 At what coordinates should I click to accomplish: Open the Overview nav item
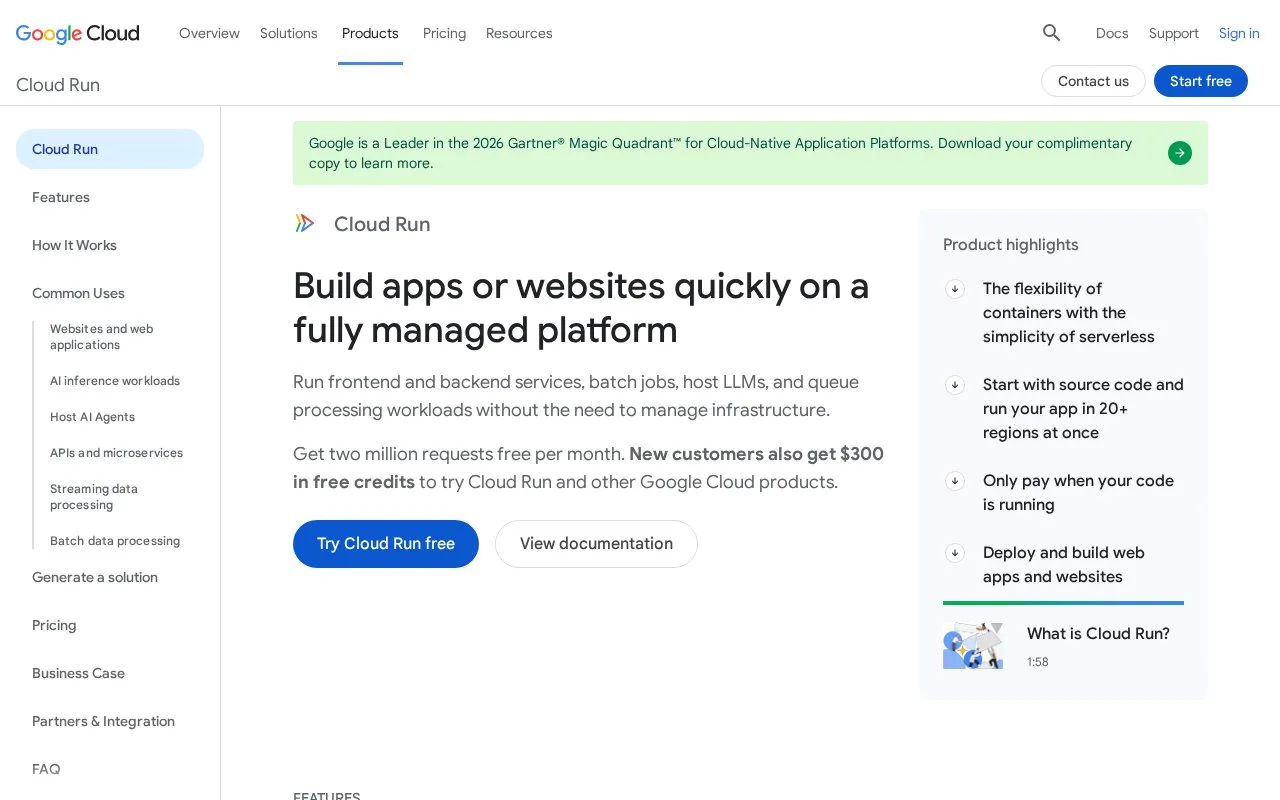click(209, 33)
